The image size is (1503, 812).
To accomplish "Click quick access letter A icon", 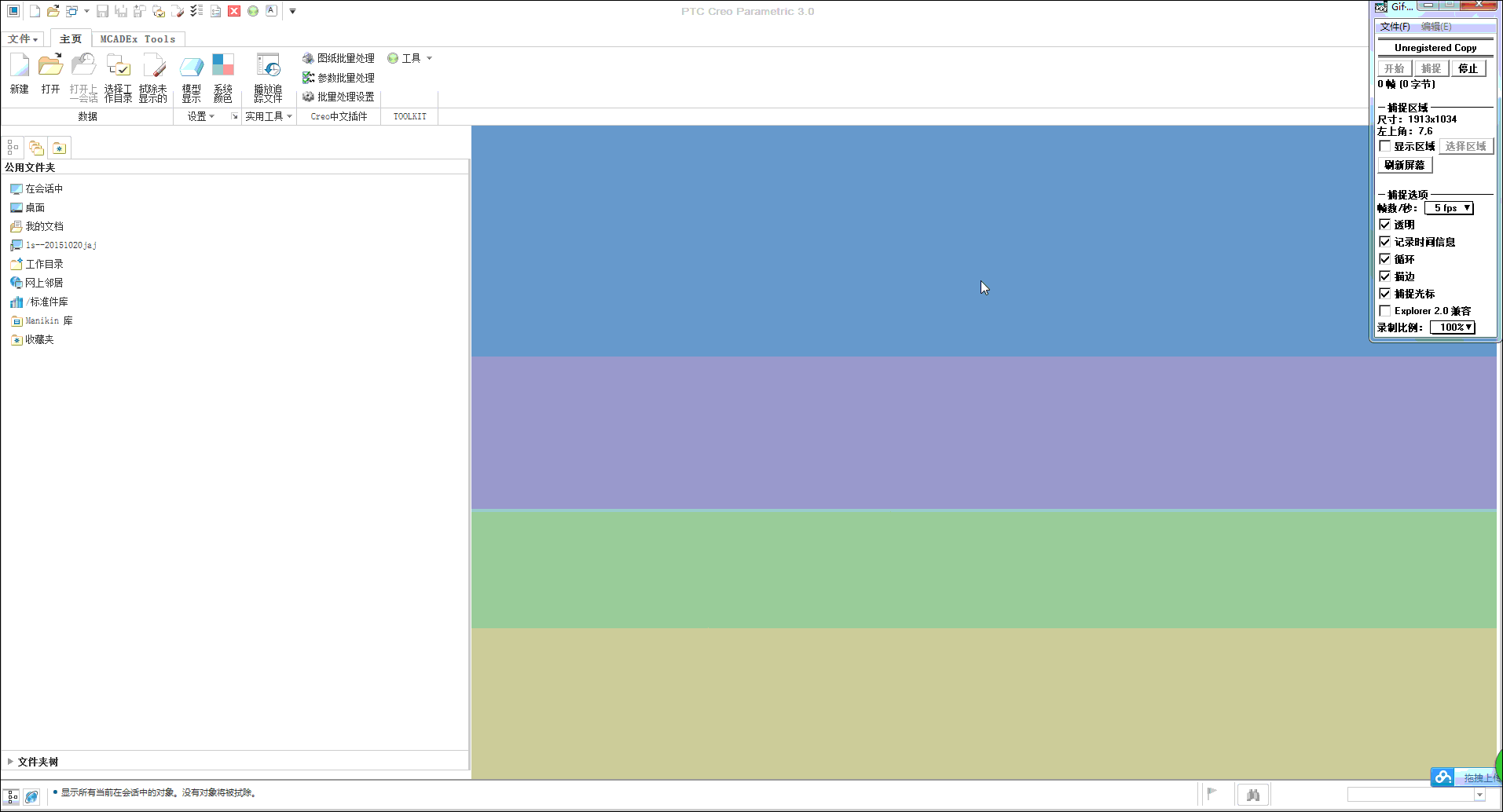I will (x=272, y=11).
